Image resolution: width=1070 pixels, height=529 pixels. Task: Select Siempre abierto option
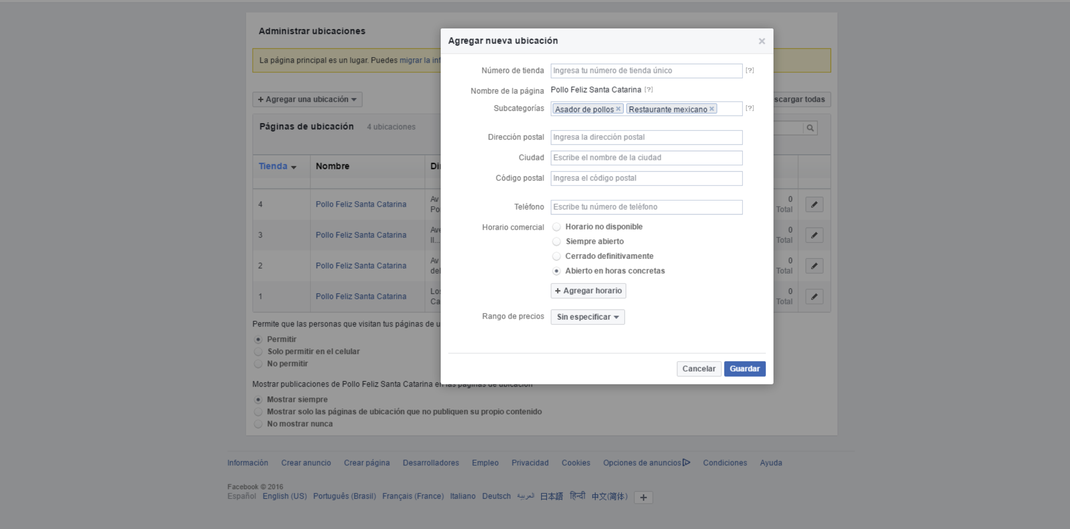click(x=557, y=242)
